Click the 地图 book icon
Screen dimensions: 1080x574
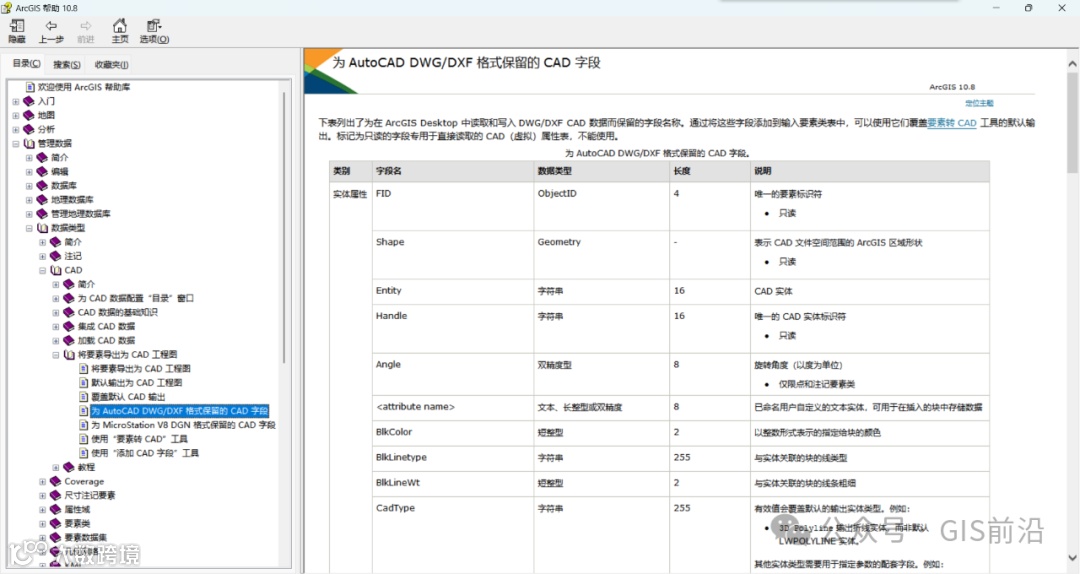[29, 115]
